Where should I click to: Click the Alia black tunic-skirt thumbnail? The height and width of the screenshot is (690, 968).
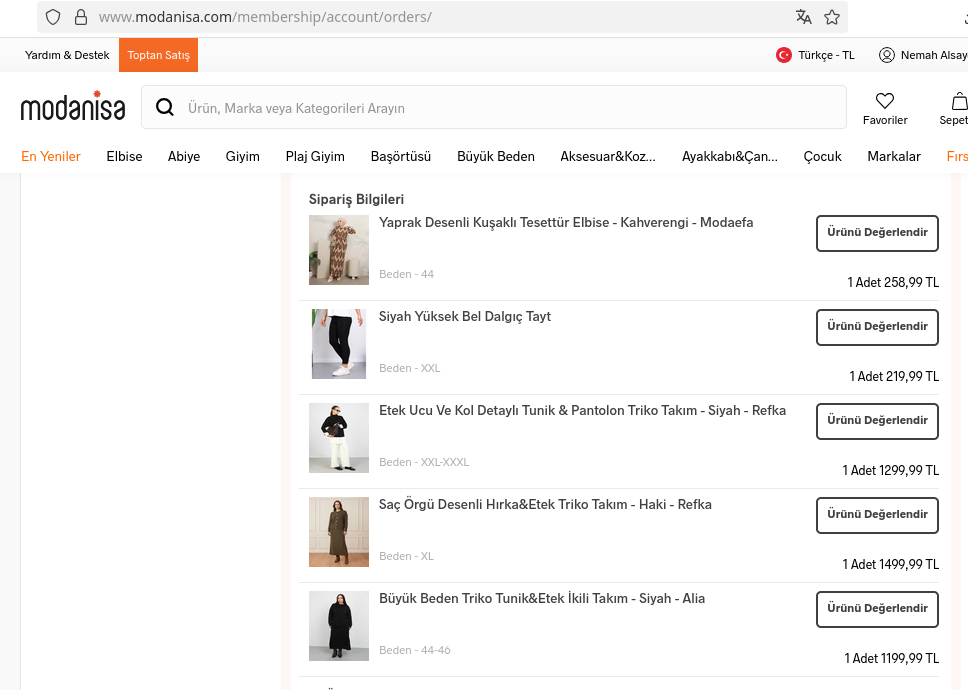pos(339,626)
